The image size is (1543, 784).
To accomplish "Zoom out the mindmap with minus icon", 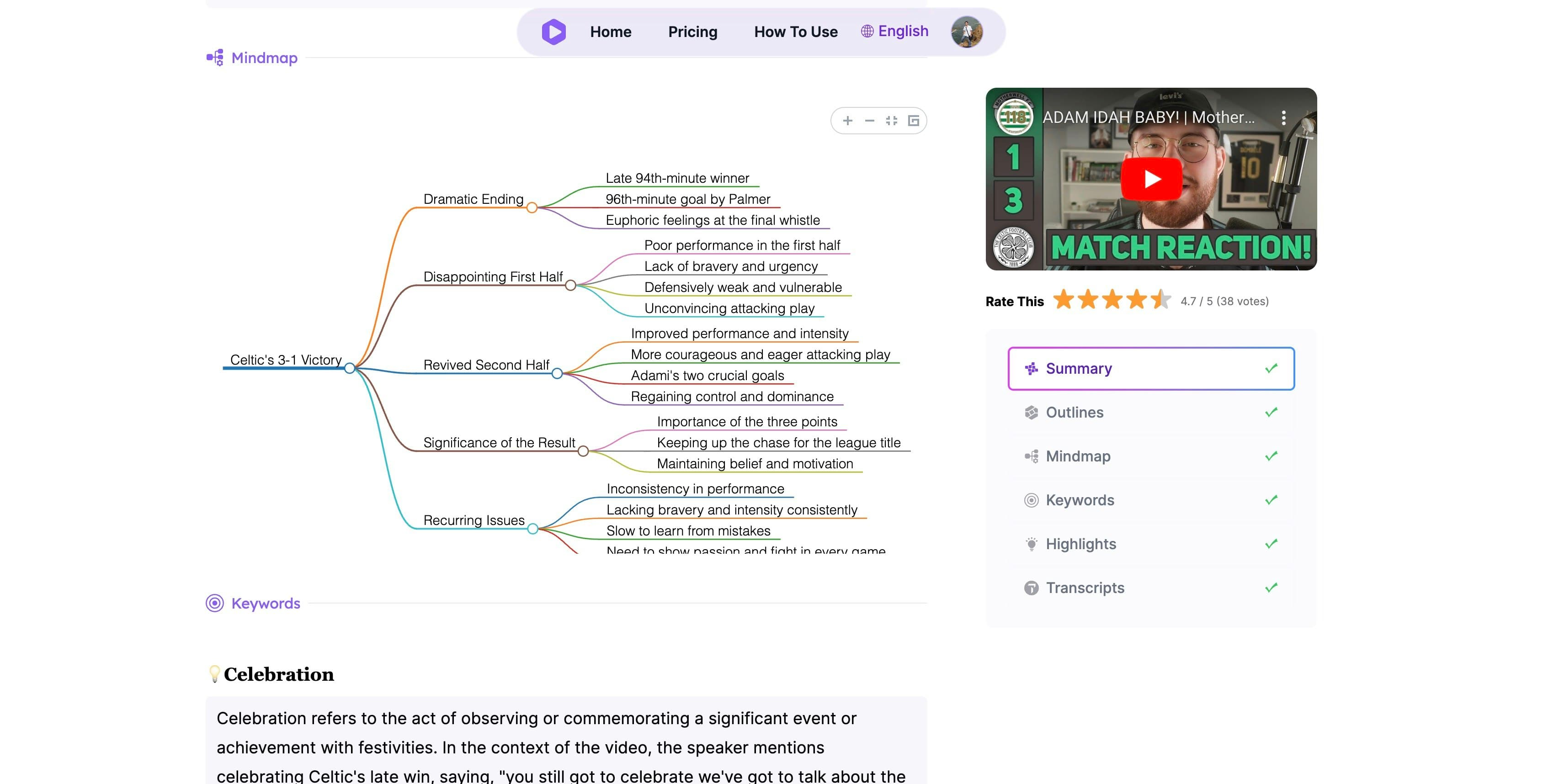I will (869, 121).
